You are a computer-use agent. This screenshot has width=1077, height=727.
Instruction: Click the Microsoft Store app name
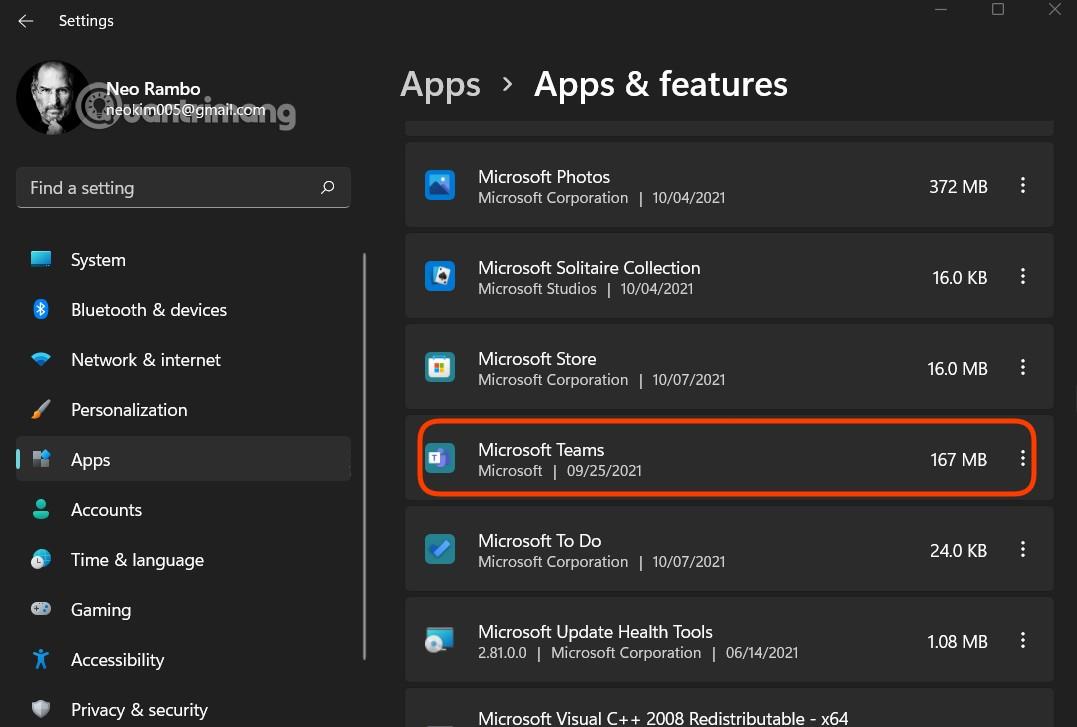click(537, 359)
